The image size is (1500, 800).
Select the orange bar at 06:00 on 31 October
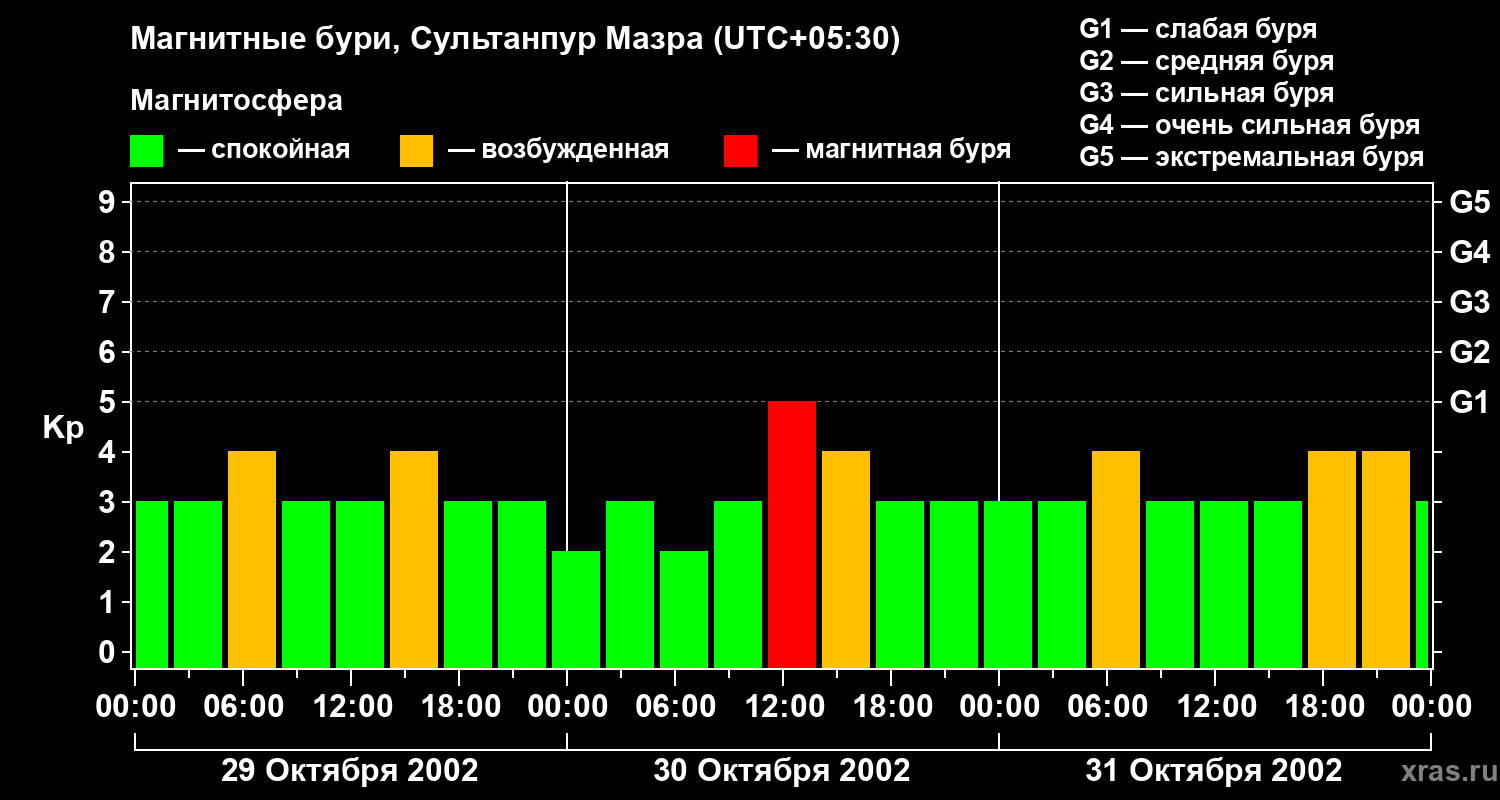point(1116,560)
